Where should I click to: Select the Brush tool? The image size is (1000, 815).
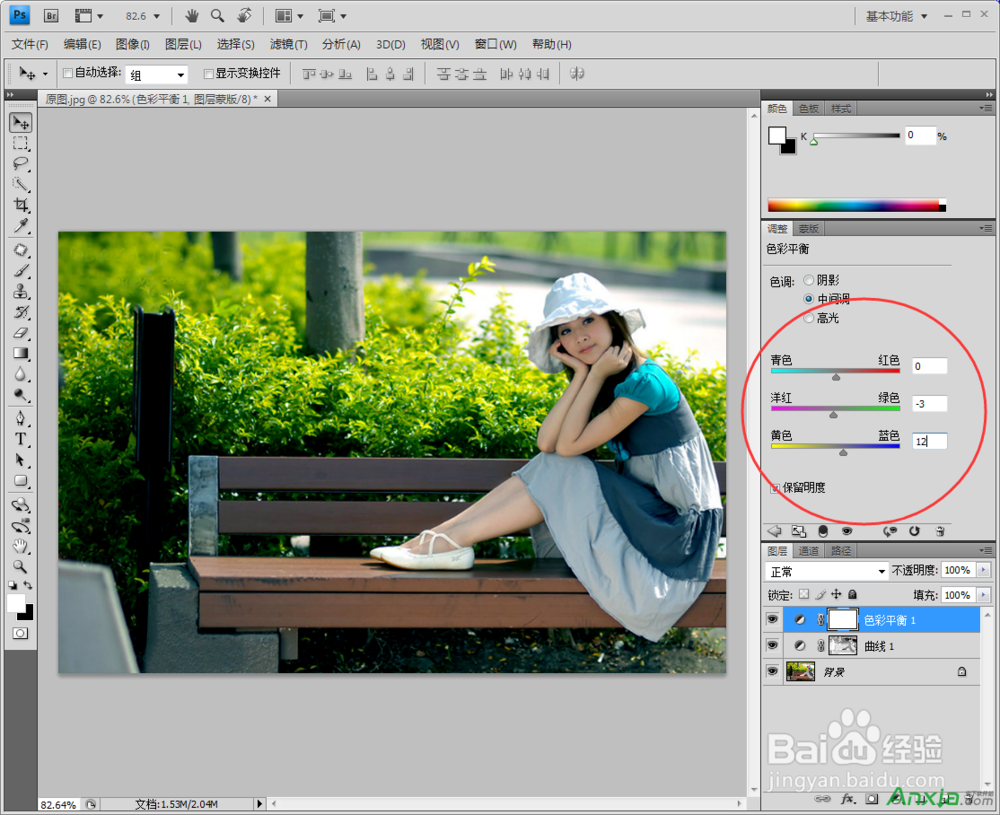(20, 270)
